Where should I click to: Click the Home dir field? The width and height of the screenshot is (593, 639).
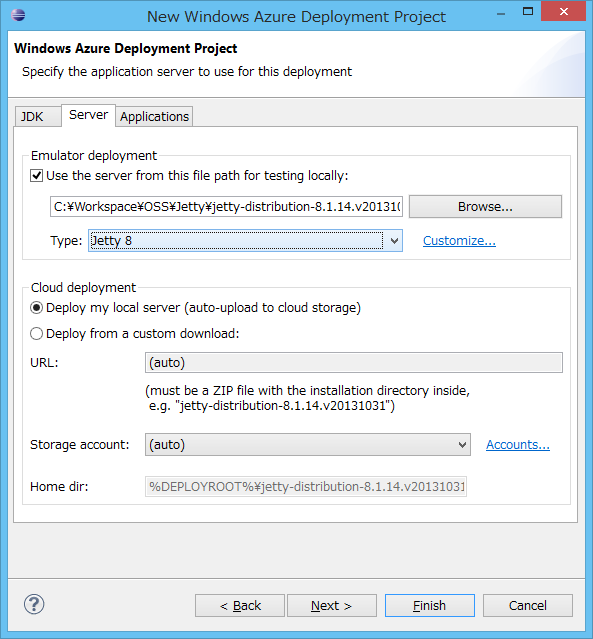tap(306, 487)
